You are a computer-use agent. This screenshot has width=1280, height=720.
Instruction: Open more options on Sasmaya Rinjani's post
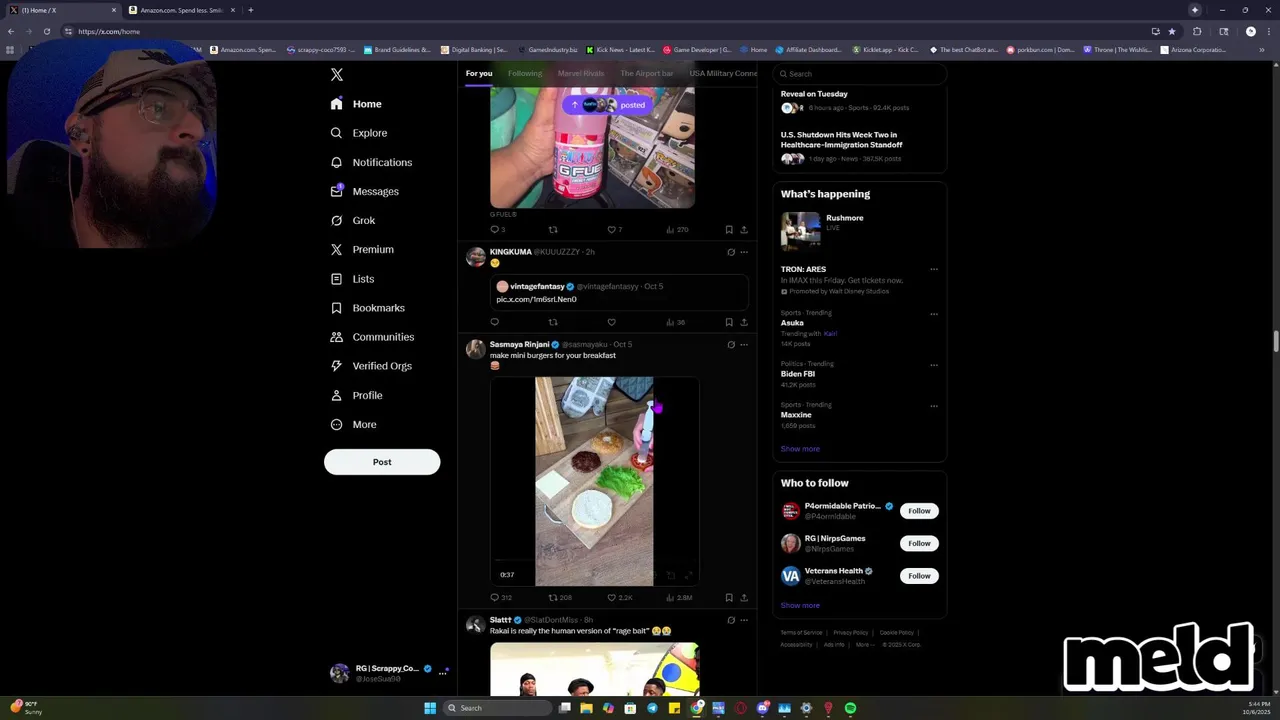[744, 344]
